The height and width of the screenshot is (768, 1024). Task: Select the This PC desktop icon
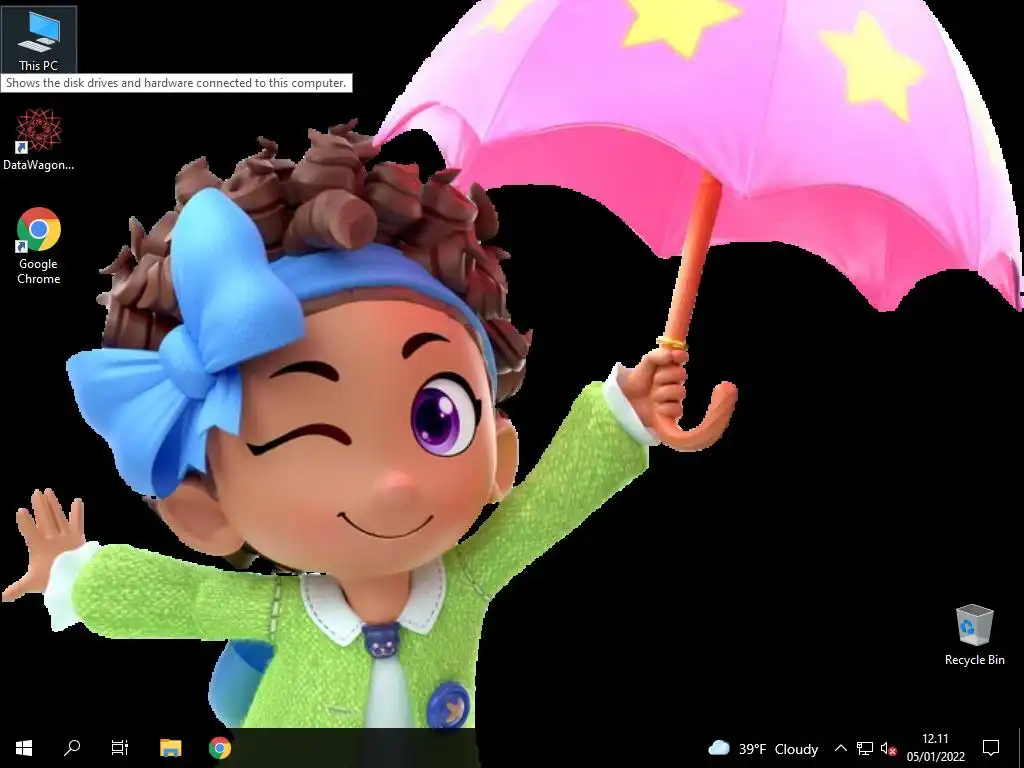tap(39, 39)
